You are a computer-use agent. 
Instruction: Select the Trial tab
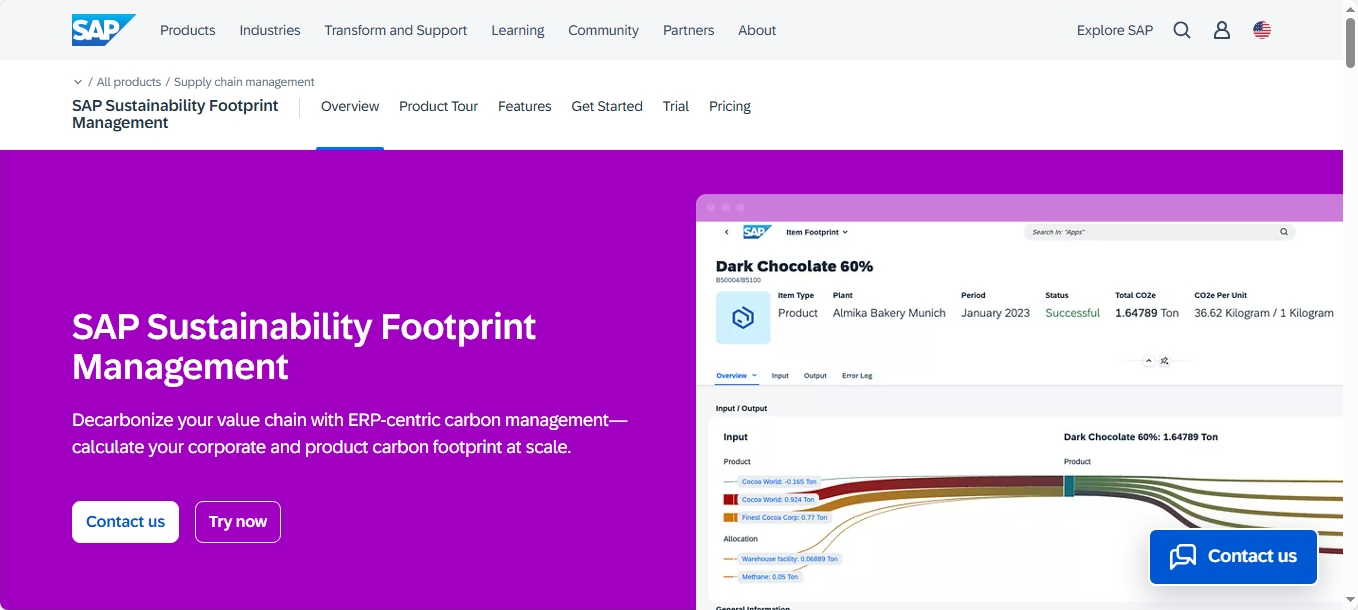point(676,106)
